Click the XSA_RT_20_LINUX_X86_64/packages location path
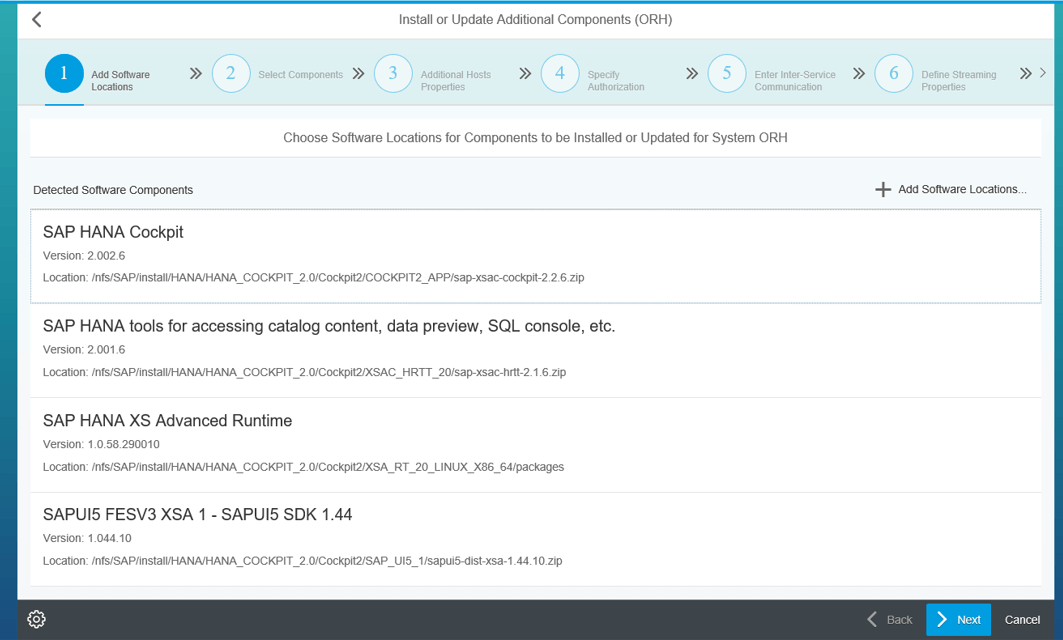The width and height of the screenshot is (1063, 640). (x=303, y=467)
